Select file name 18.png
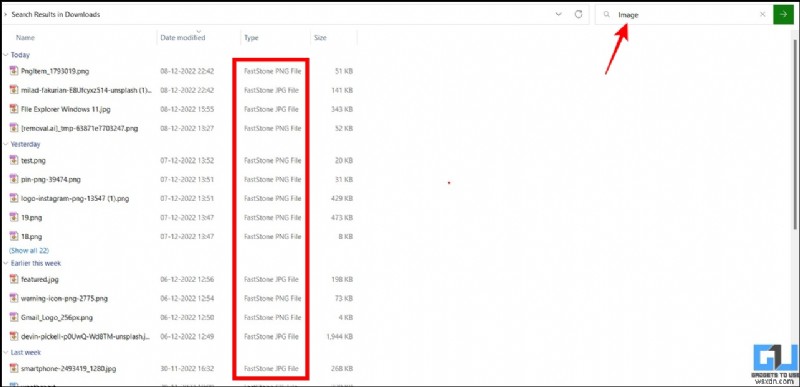 click(x=32, y=237)
